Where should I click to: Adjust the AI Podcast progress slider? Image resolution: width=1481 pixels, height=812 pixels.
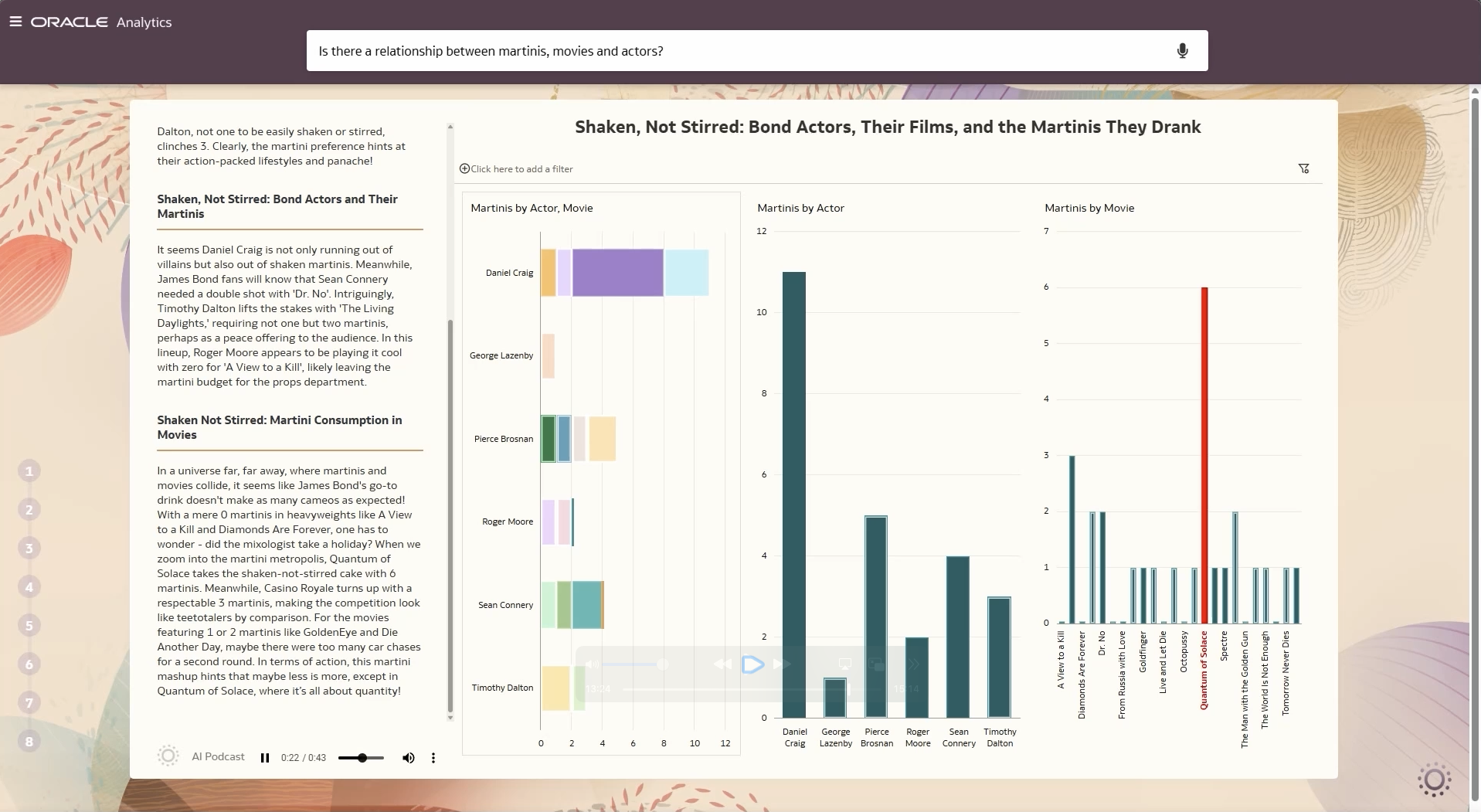click(x=362, y=758)
